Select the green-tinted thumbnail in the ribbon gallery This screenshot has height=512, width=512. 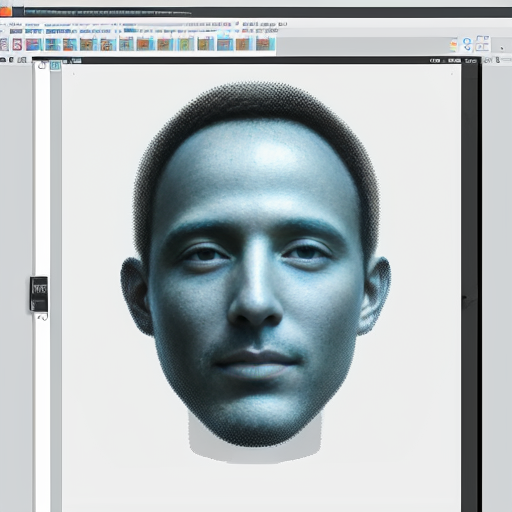186,44
